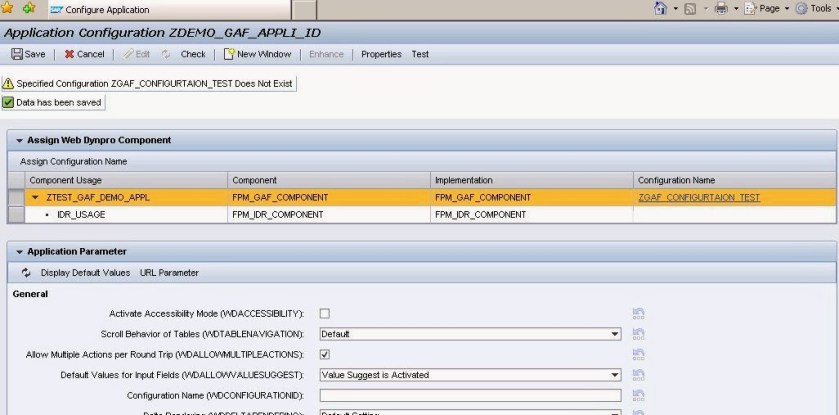Viewport: 839px width, 415px height.
Task: Click the browser Home icon
Action: [661, 8]
